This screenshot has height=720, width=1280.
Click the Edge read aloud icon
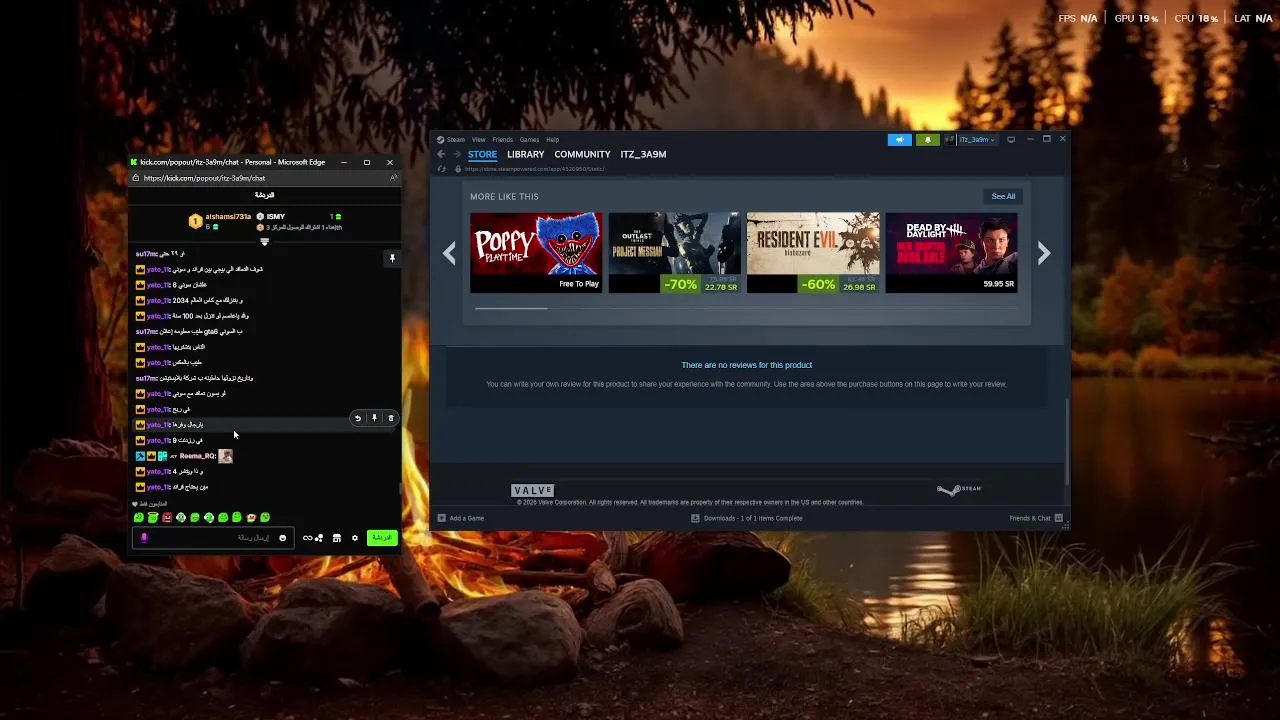point(393,178)
